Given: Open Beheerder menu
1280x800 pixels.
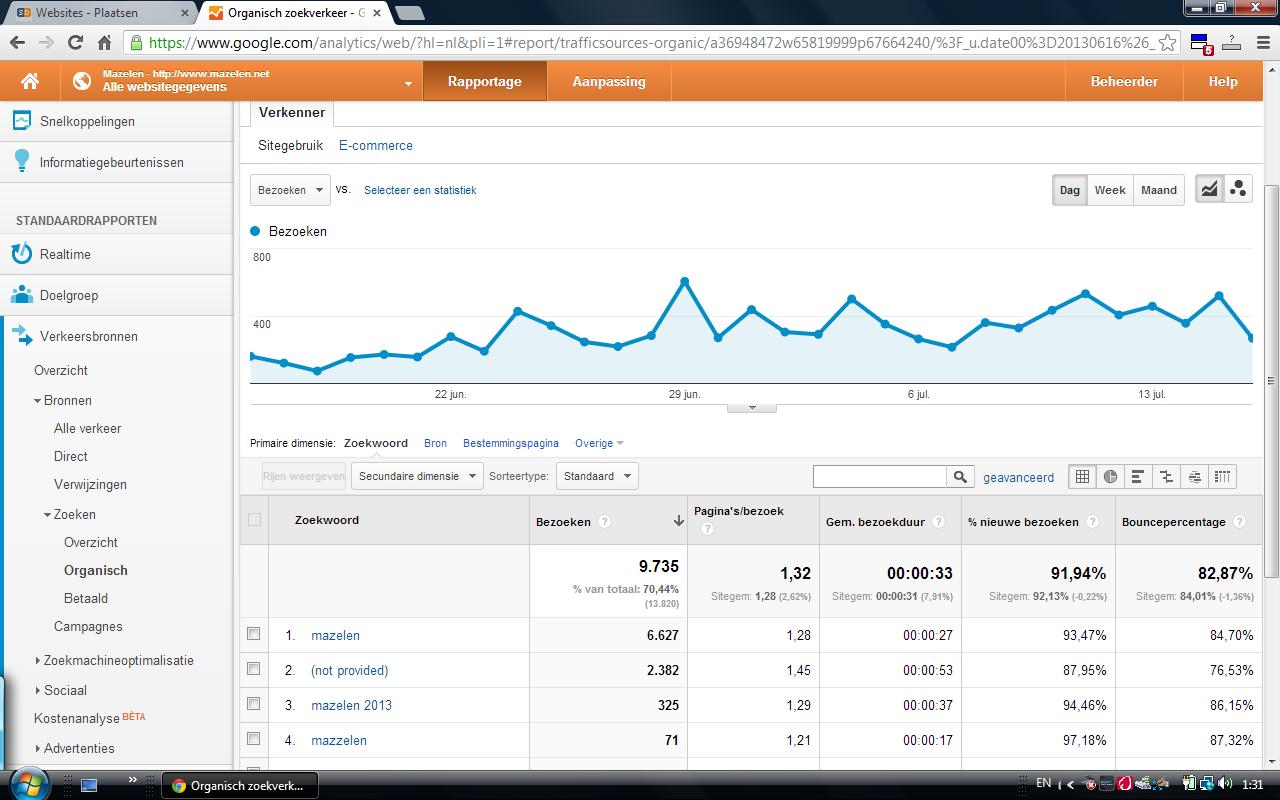Looking at the screenshot, I should (1124, 81).
